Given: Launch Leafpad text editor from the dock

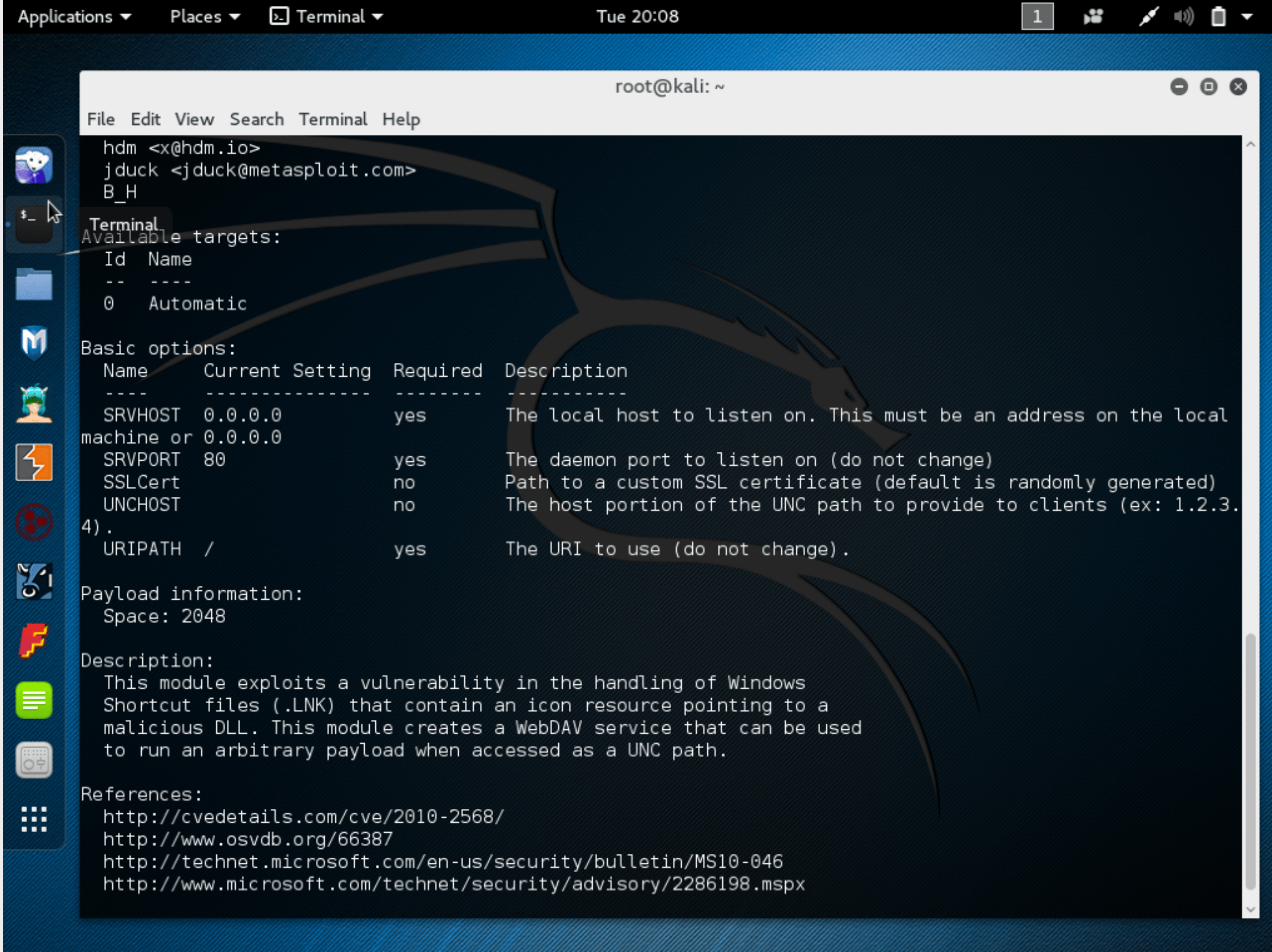Looking at the screenshot, I should pos(33,701).
